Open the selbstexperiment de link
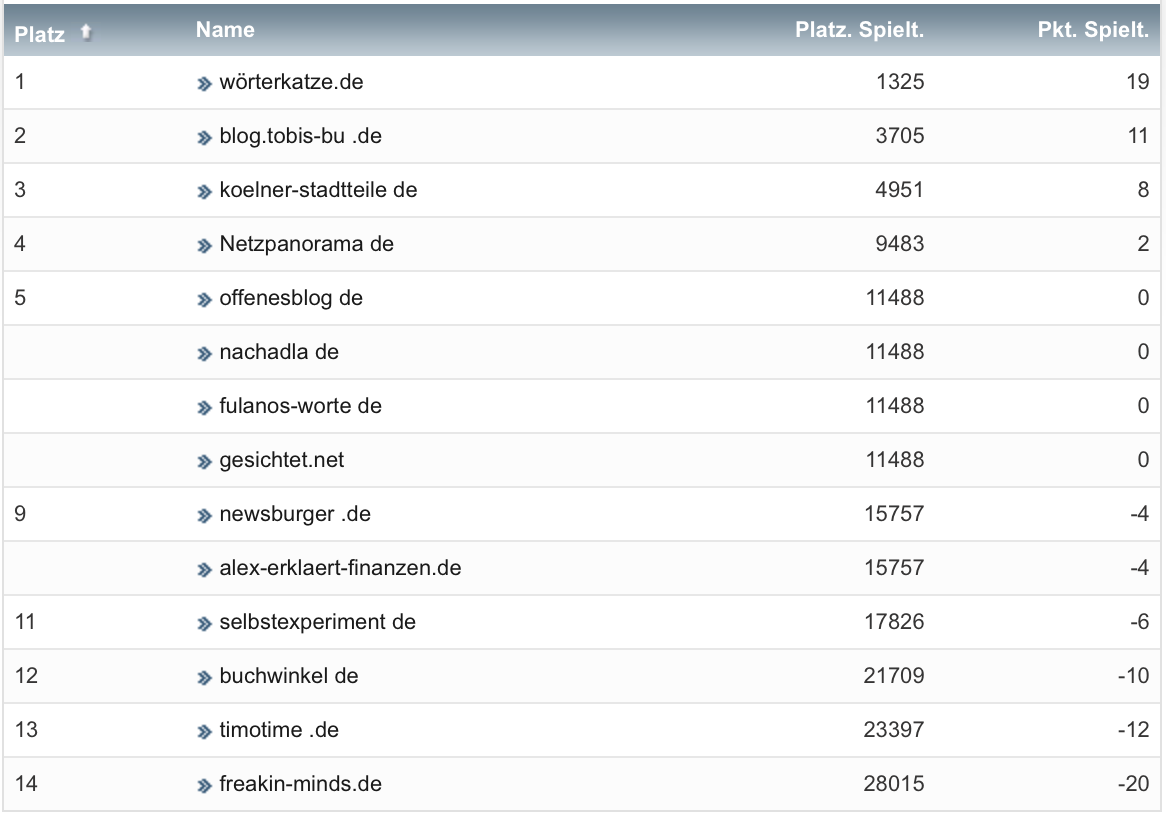 318,623
